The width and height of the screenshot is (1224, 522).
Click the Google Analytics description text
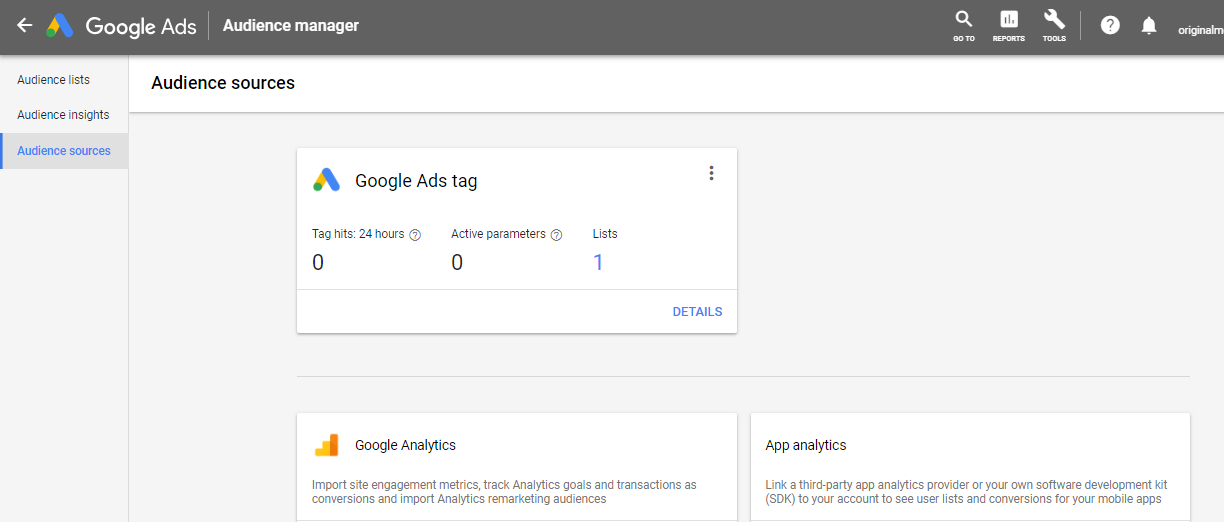pos(504,492)
